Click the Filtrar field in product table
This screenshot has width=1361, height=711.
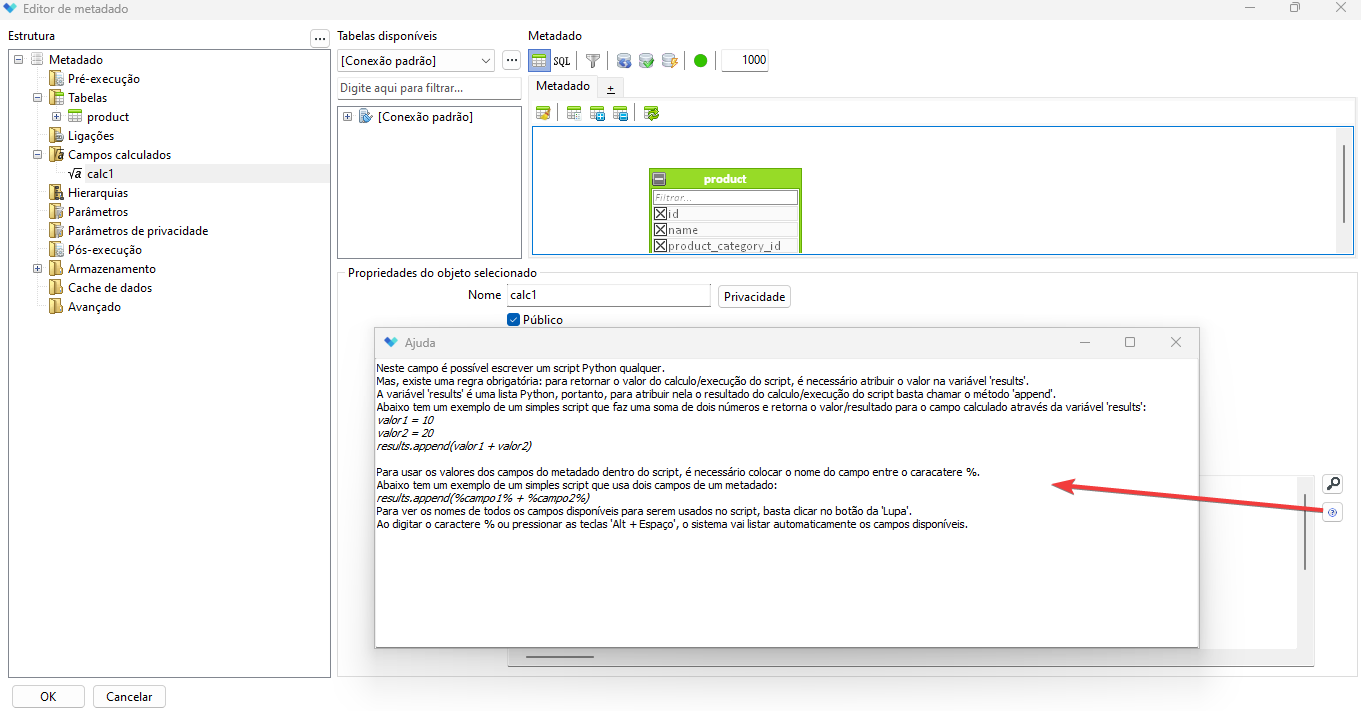point(725,198)
